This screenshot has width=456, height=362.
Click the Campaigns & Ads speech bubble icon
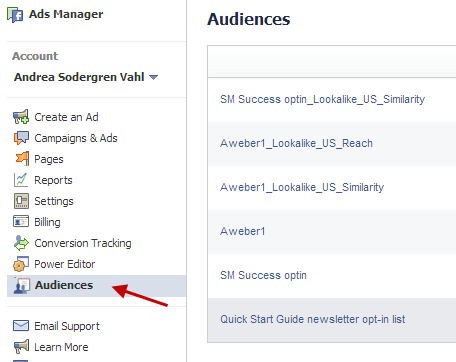pos(21,138)
